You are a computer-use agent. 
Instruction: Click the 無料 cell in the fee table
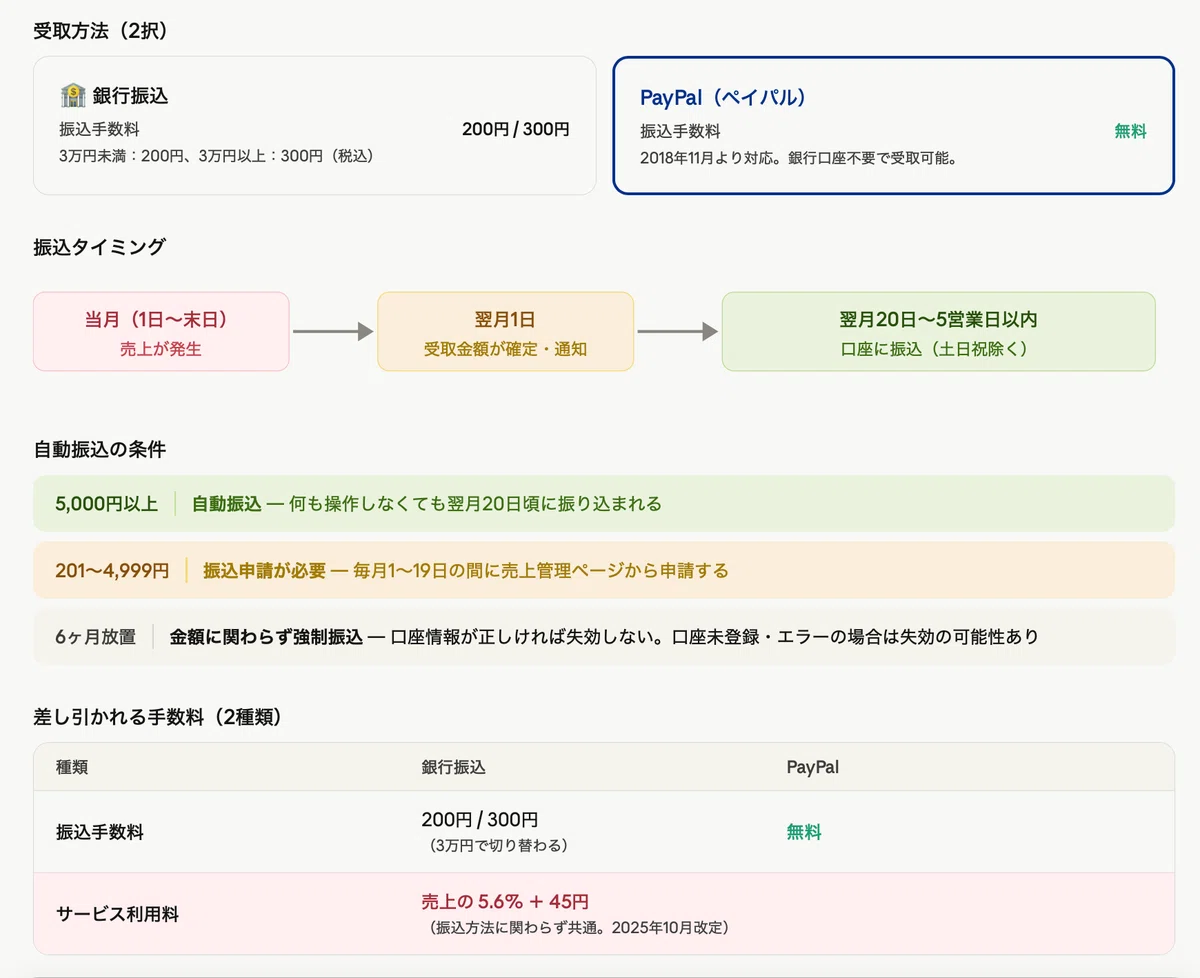click(804, 832)
